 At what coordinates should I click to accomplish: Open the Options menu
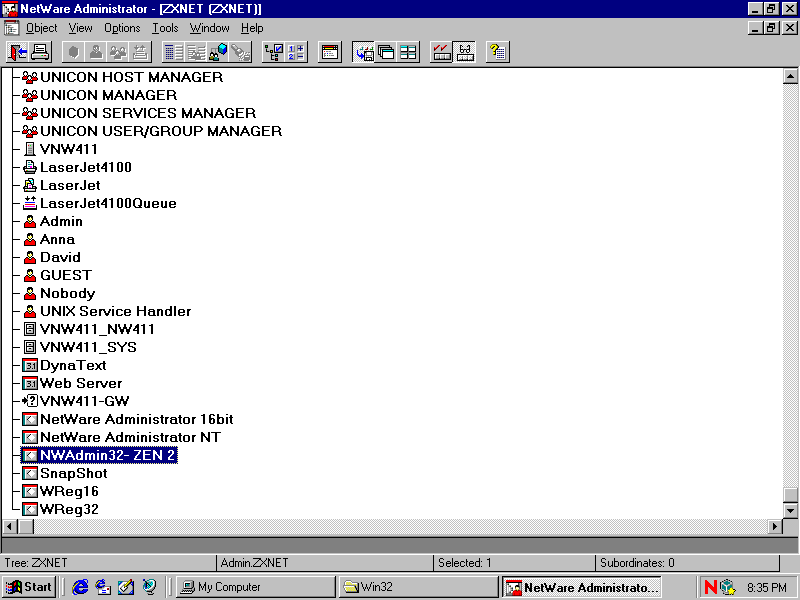122,28
